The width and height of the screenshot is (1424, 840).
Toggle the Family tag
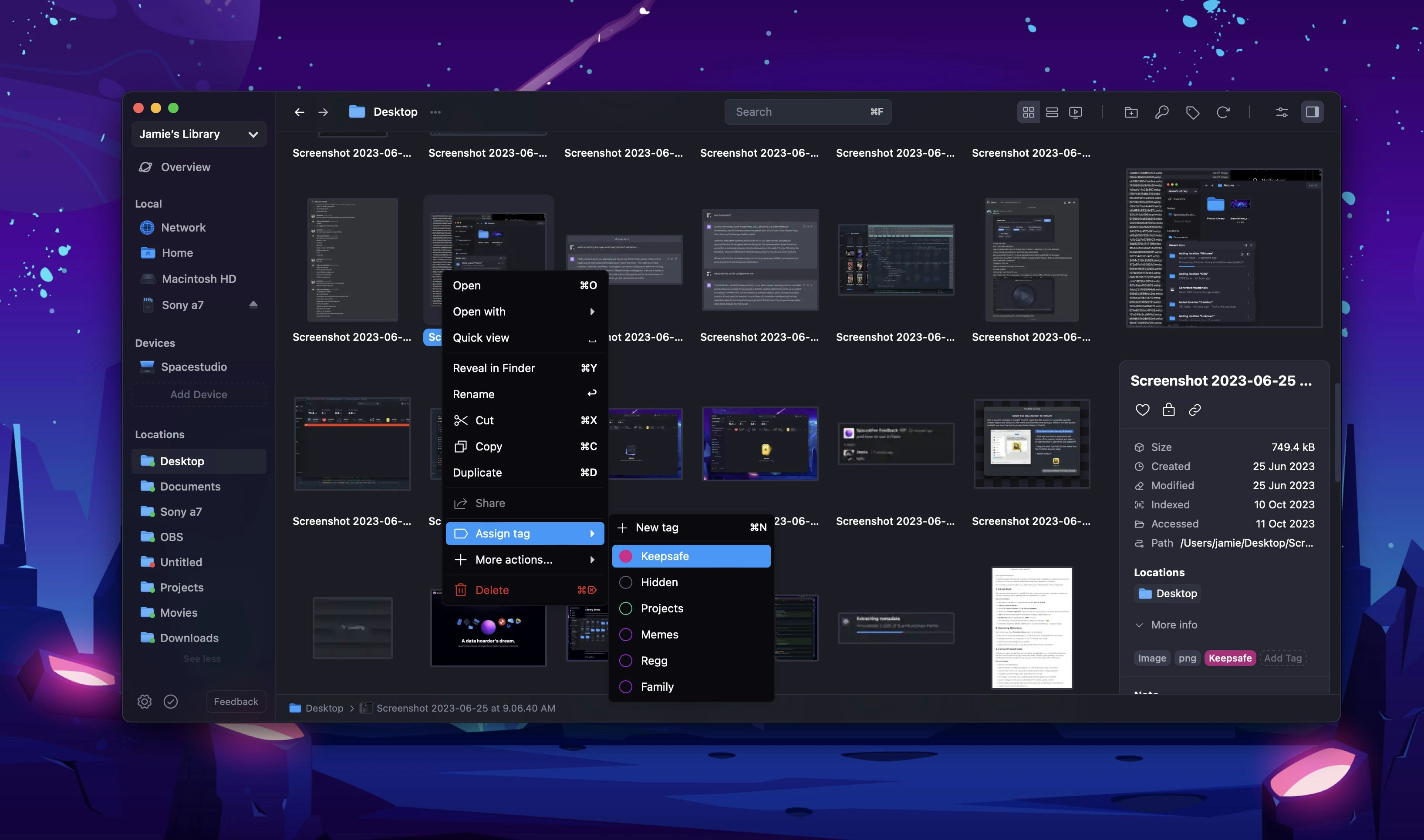(691, 687)
